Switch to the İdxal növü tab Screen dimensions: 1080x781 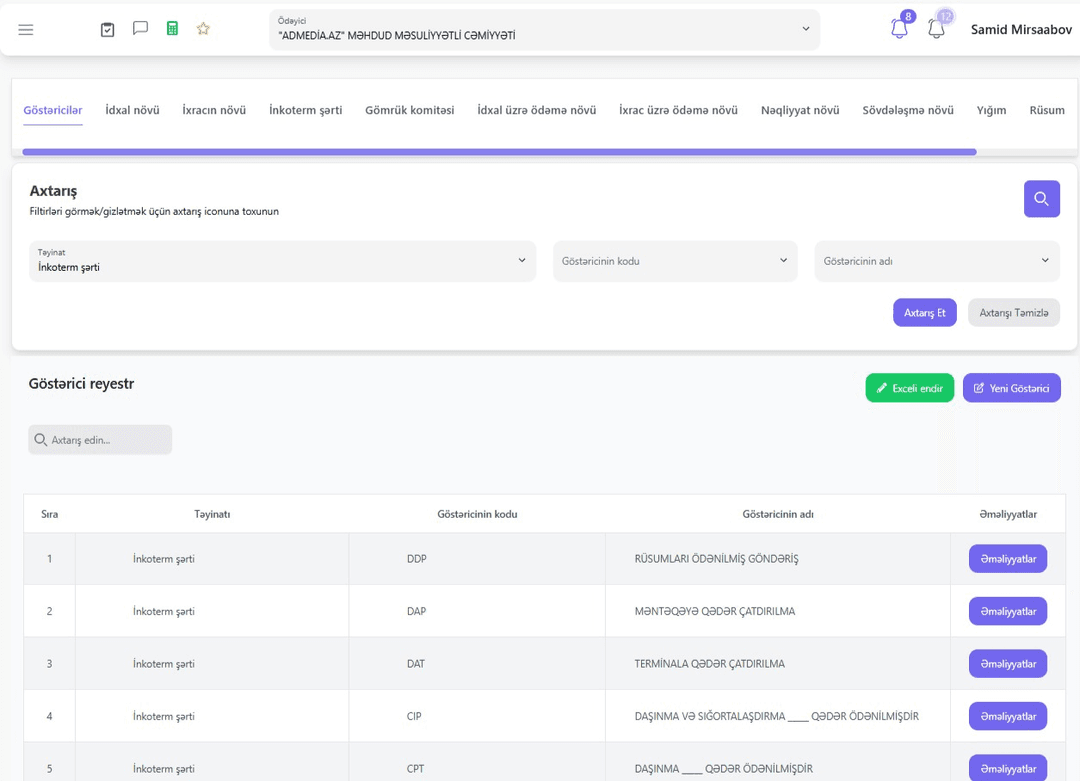[132, 110]
